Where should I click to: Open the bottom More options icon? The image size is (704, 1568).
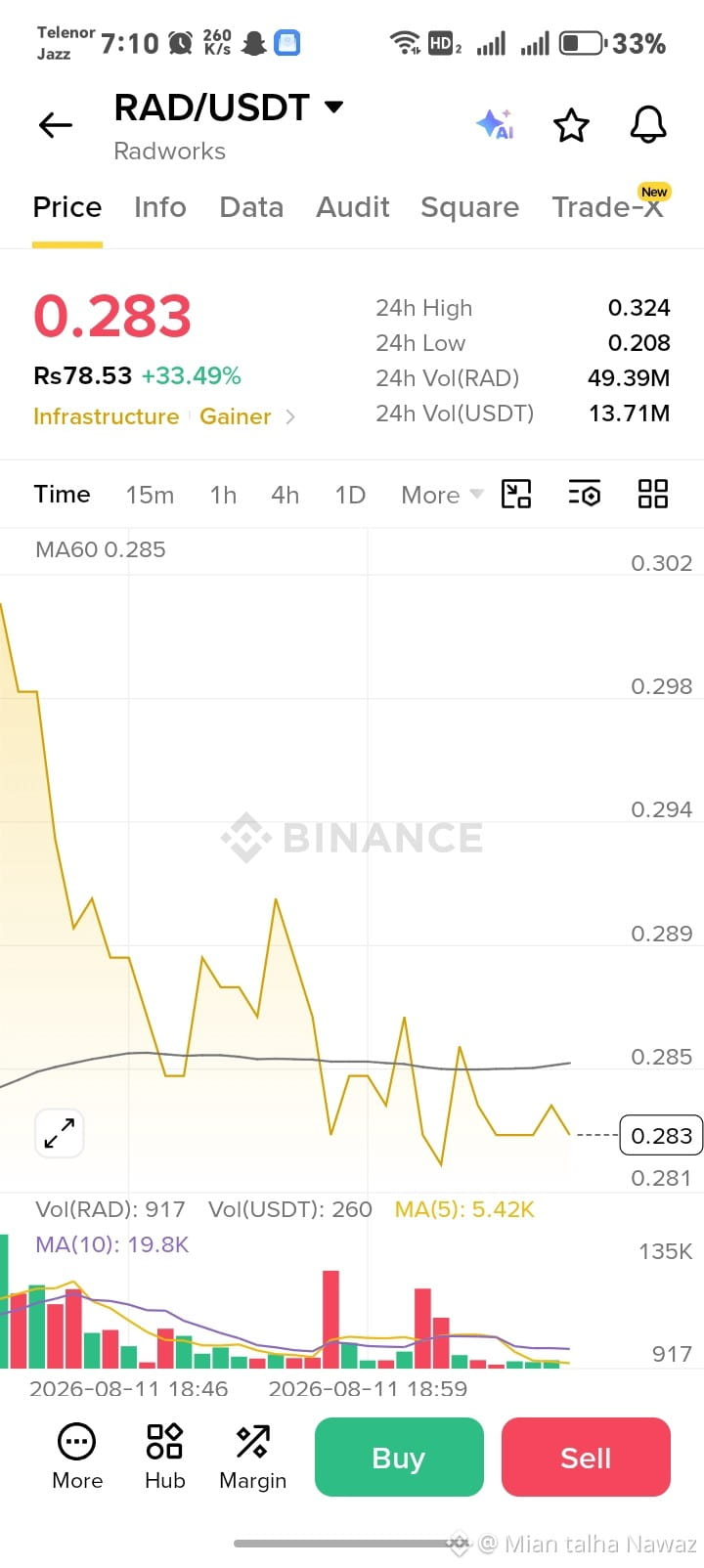(x=77, y=1457)
